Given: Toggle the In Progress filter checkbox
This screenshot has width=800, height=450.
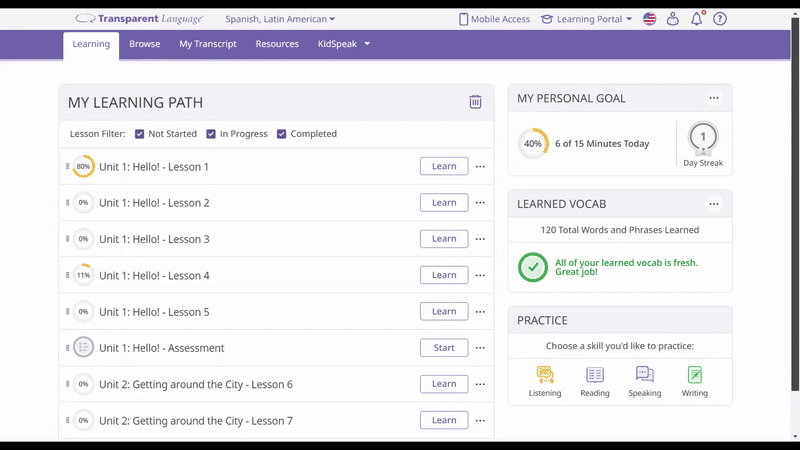Looking at the screenshot, I should coord(211,134).
